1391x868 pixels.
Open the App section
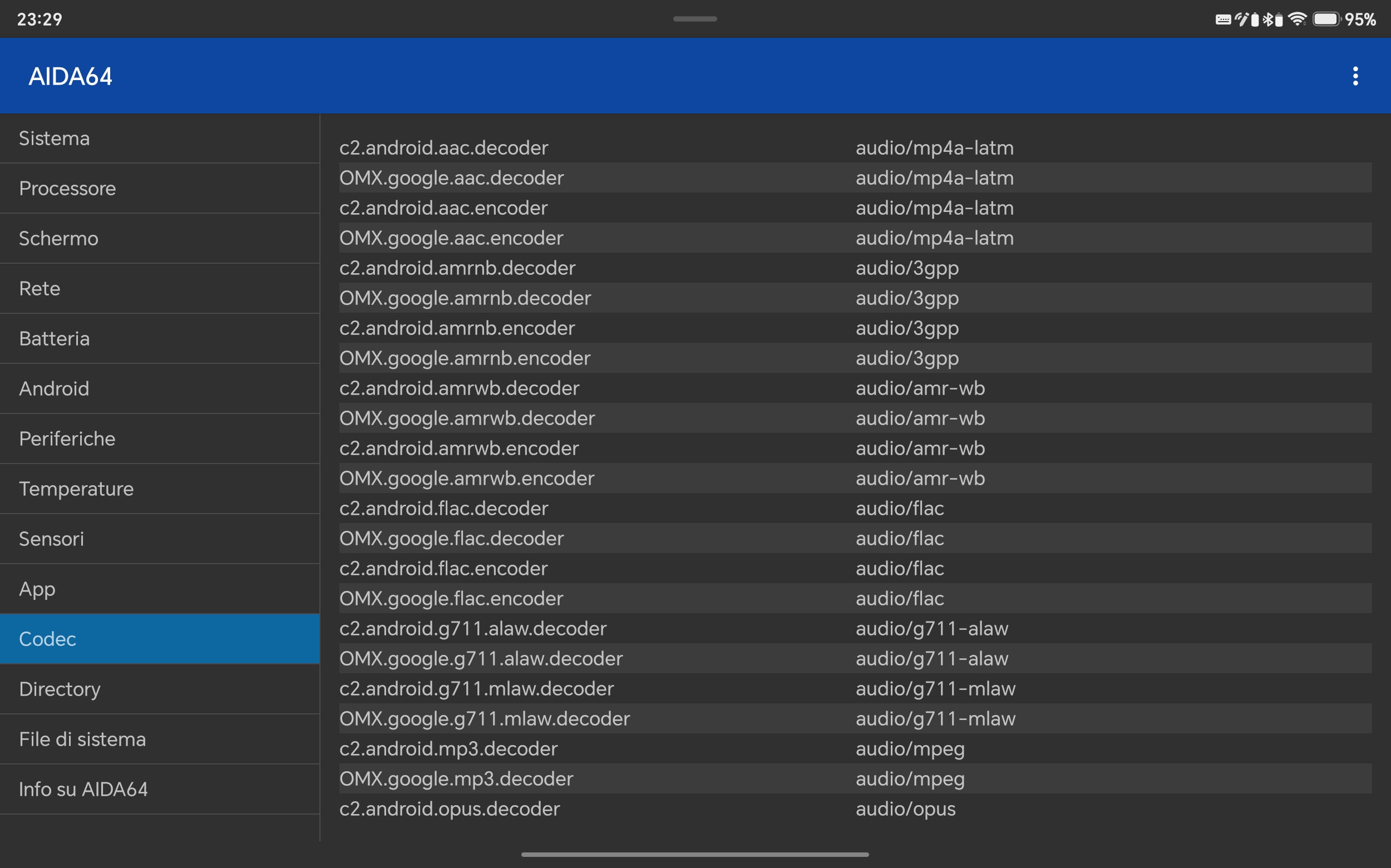coord(160,589)
